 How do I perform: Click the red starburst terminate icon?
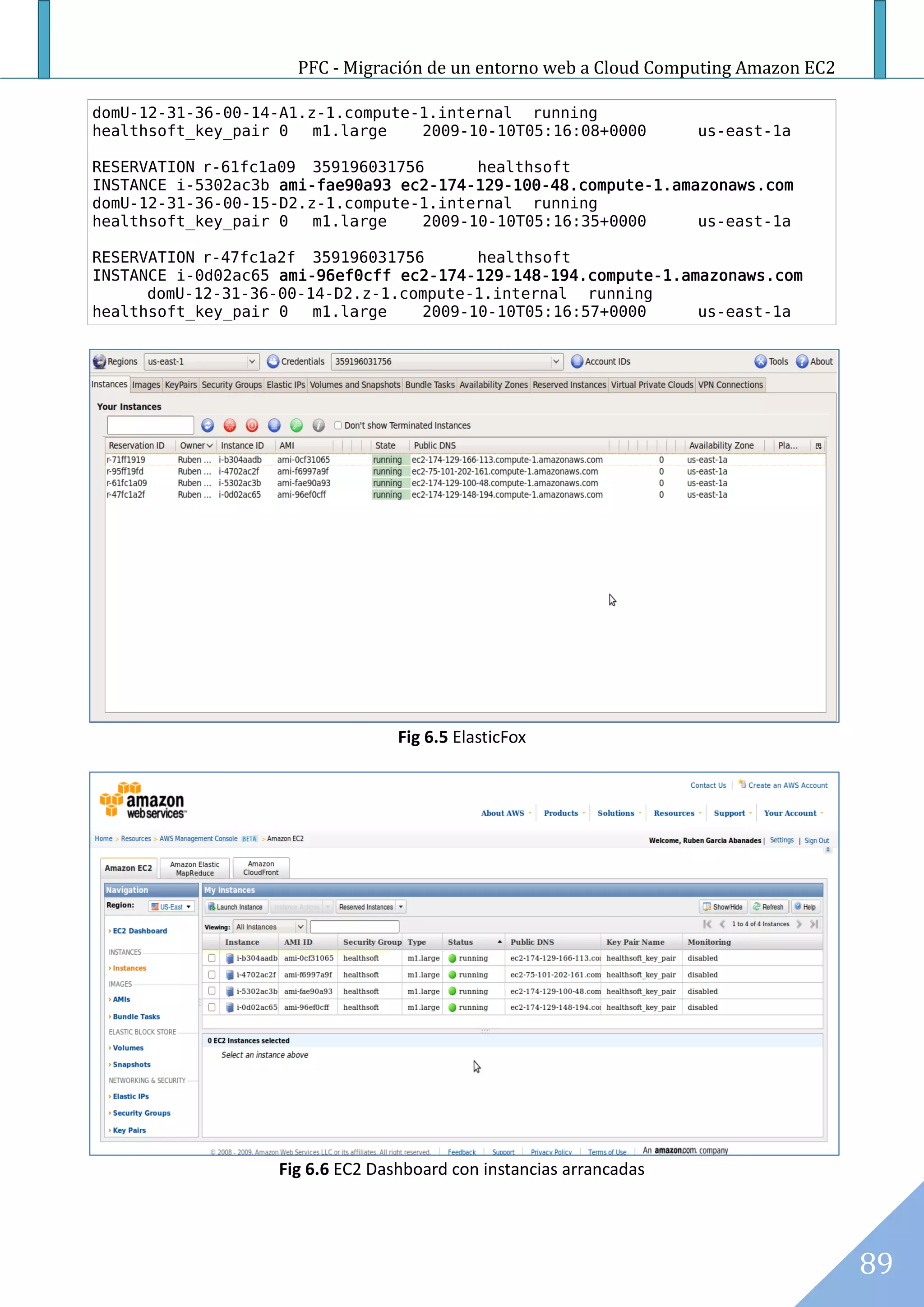[230, 425]
